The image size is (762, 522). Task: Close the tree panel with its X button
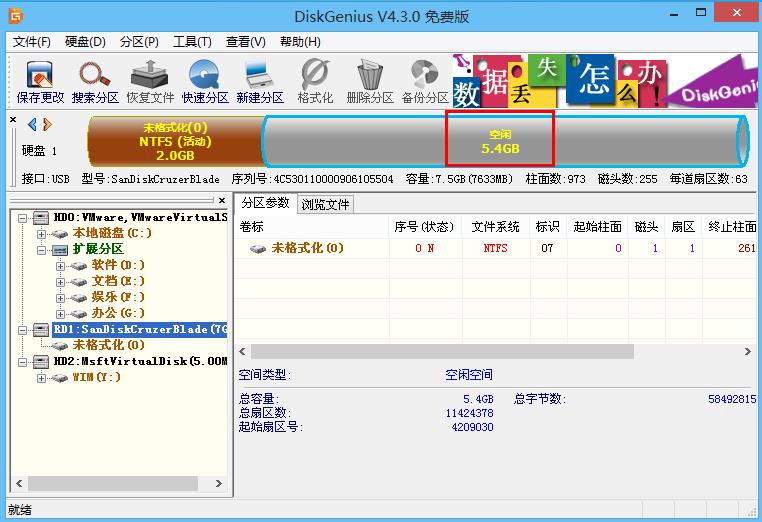point(222,200)
